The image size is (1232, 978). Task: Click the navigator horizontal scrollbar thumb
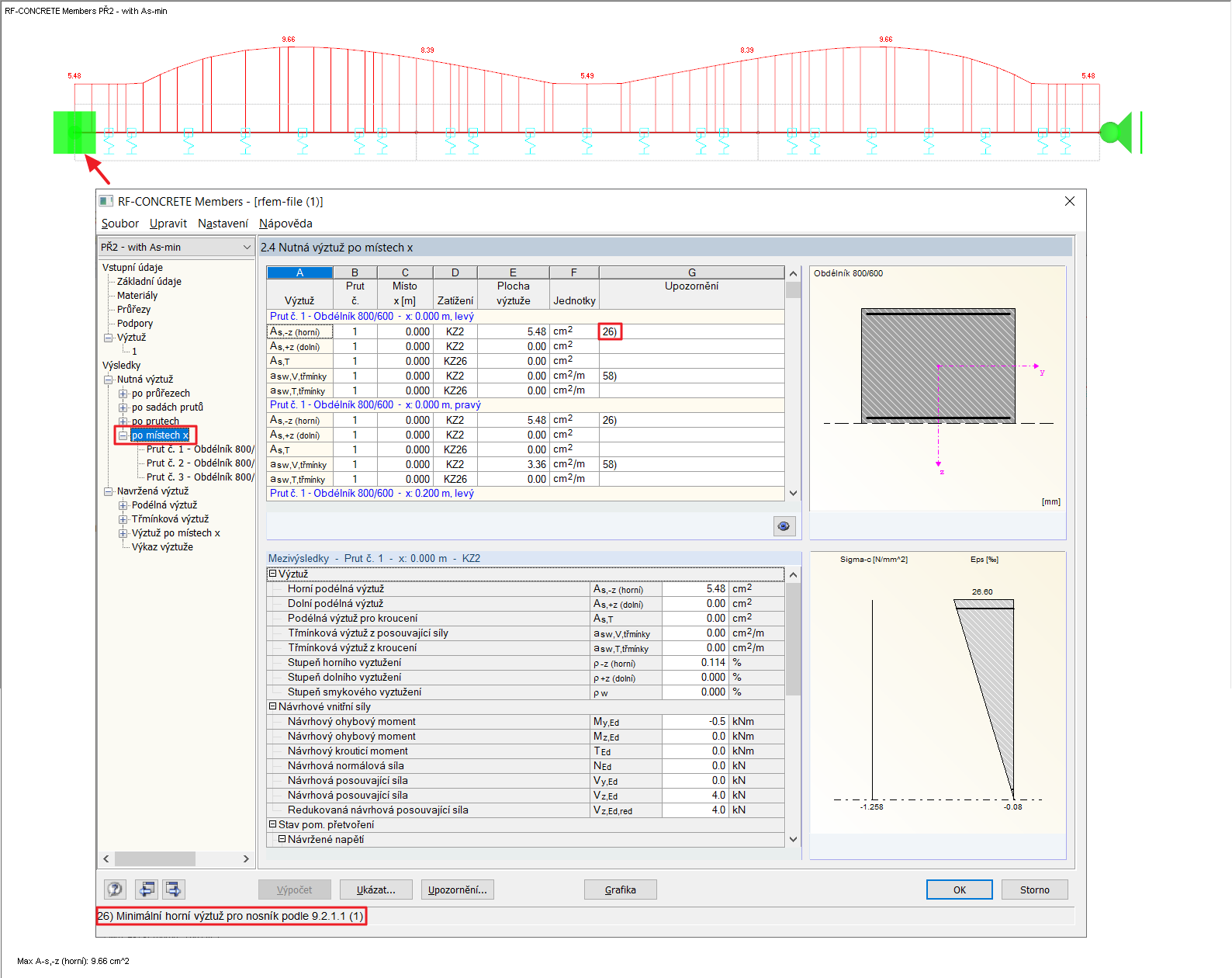(x=154, y=858)
